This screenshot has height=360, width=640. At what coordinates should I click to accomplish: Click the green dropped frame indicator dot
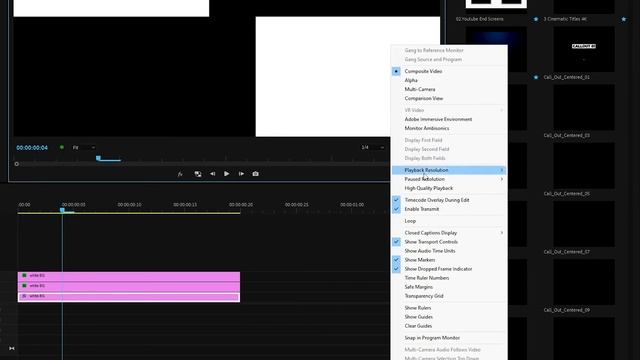pos(62,147)
